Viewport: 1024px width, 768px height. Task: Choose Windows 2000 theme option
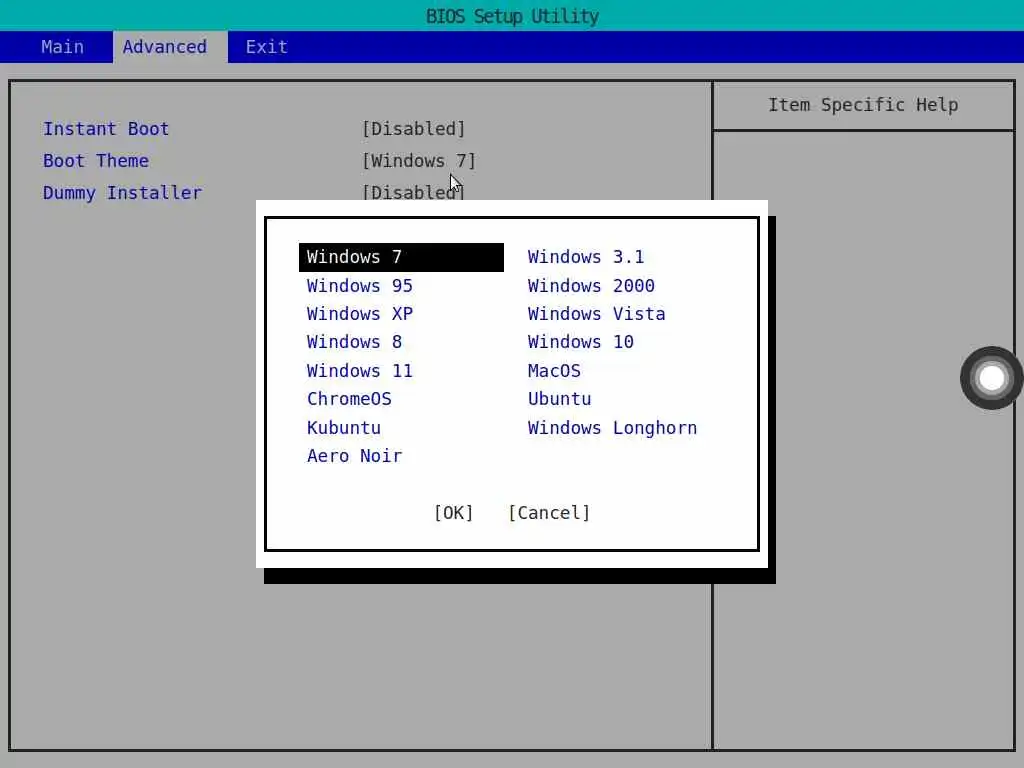(x=591, y=286)
